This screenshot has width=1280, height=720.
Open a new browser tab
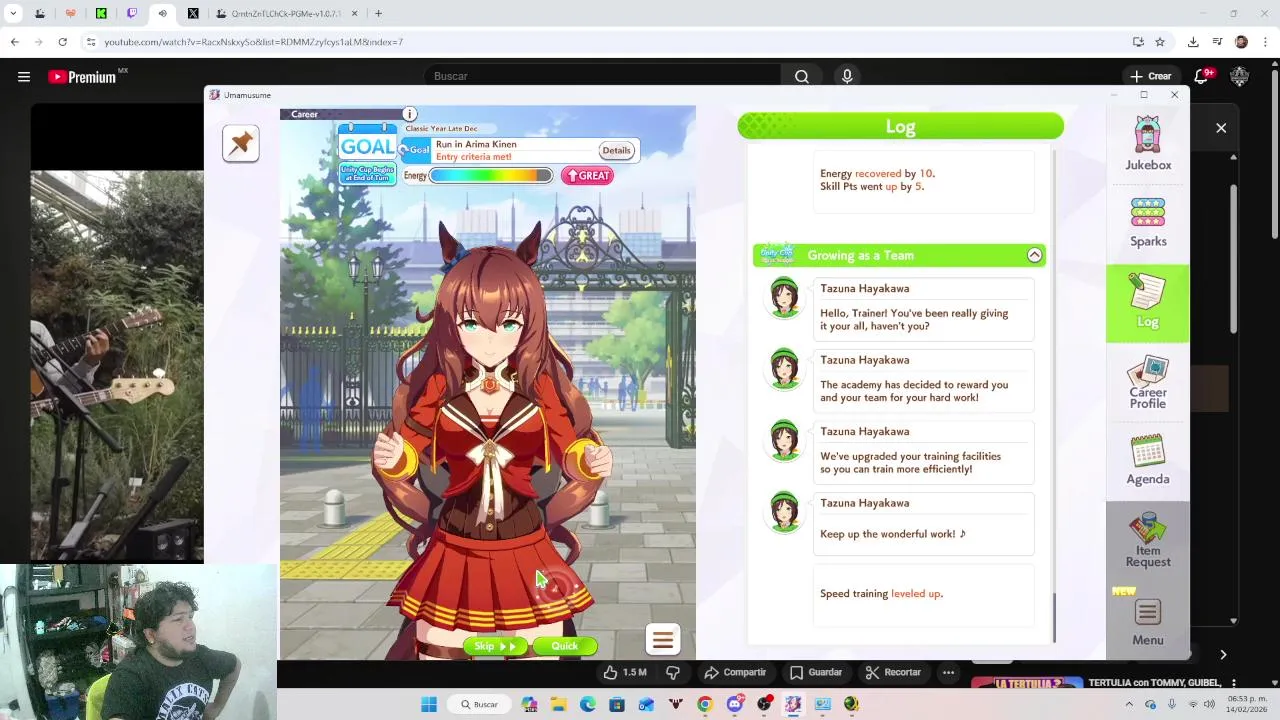[x=378, y=14]
